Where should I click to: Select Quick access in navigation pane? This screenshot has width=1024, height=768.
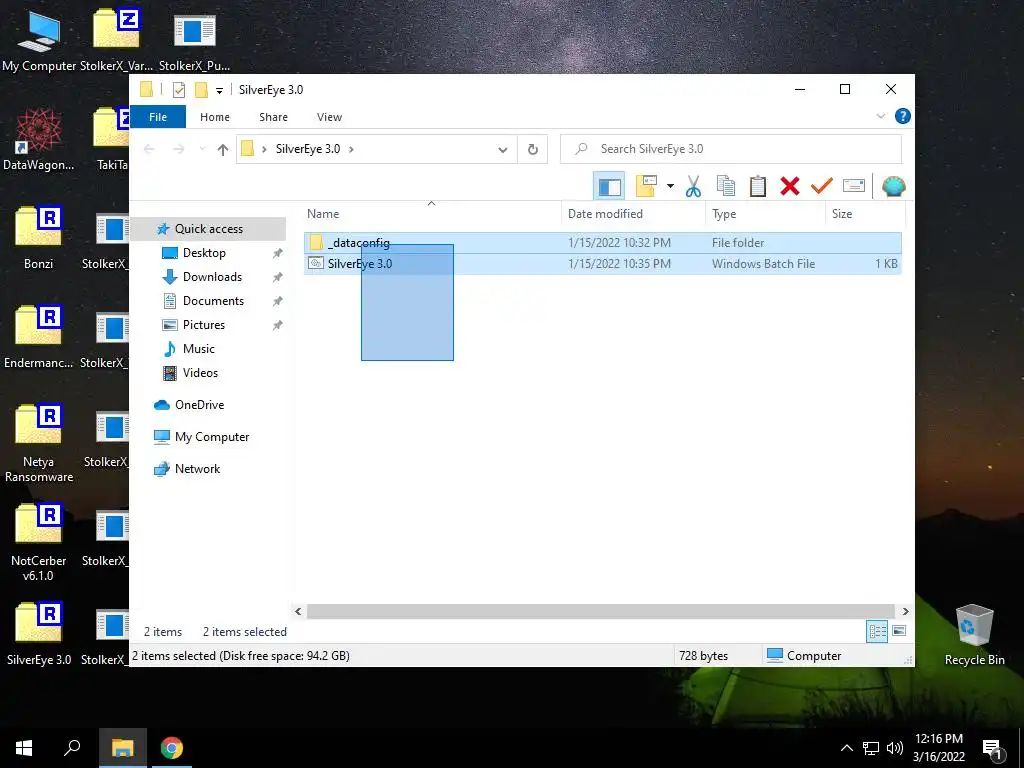(209, 229)
